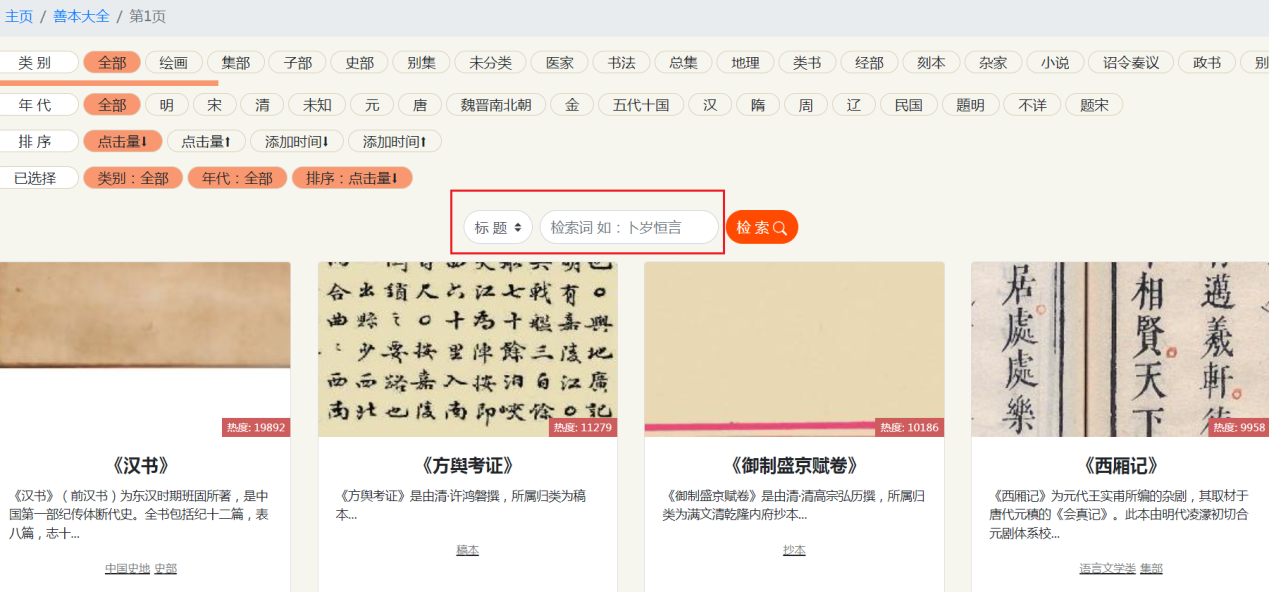Sort by 添加时间 ascending
This screenshot has width=1269, height=592.
coord(395,141)
